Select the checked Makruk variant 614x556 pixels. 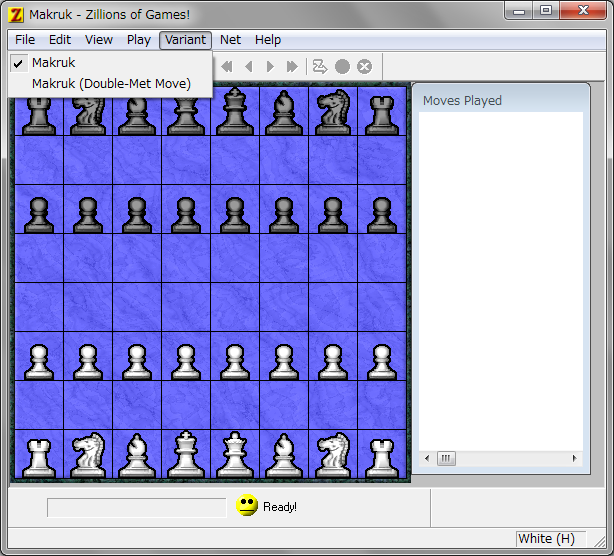click(x=110, y=63)
